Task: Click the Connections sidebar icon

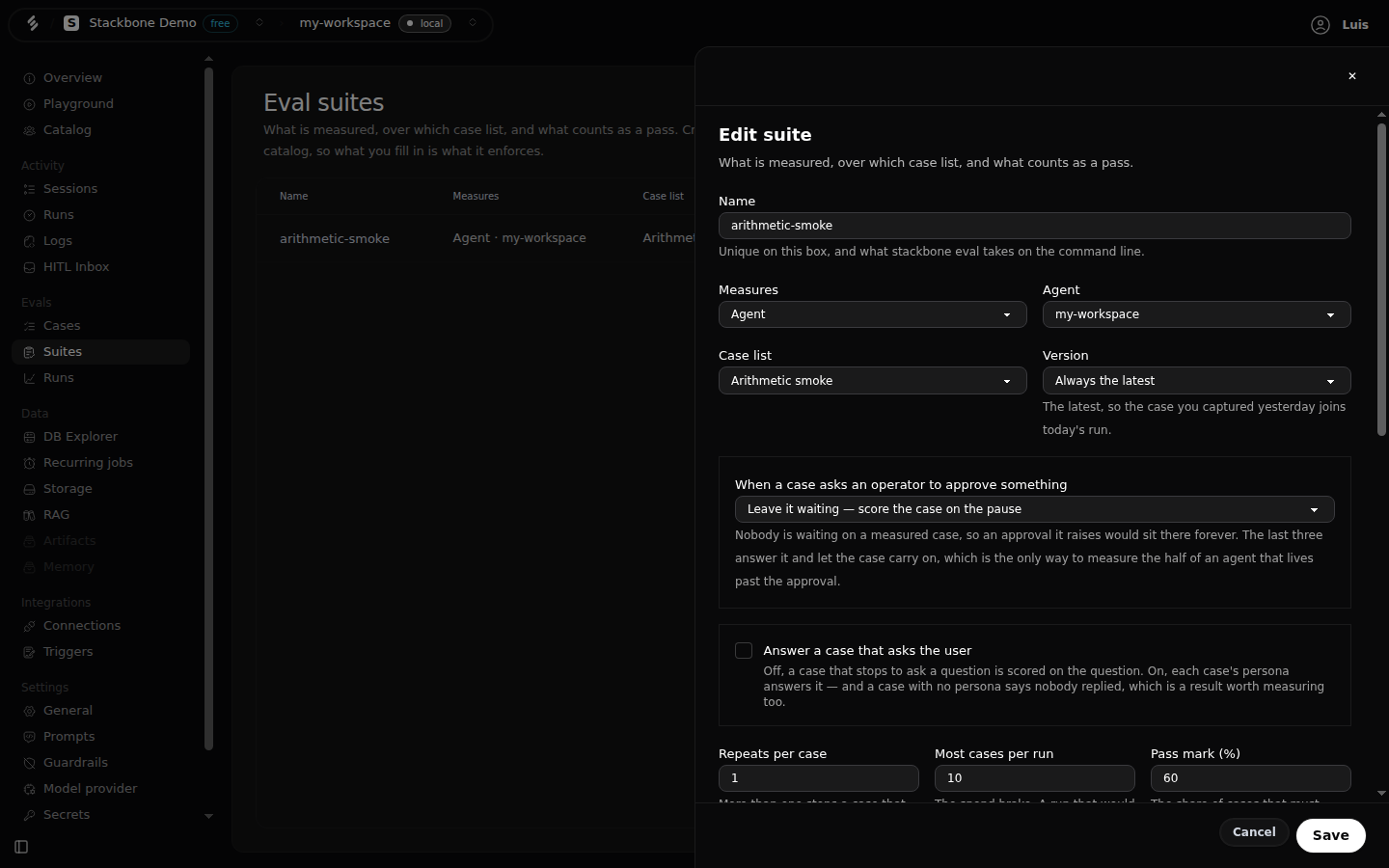Action: (29, 626)
